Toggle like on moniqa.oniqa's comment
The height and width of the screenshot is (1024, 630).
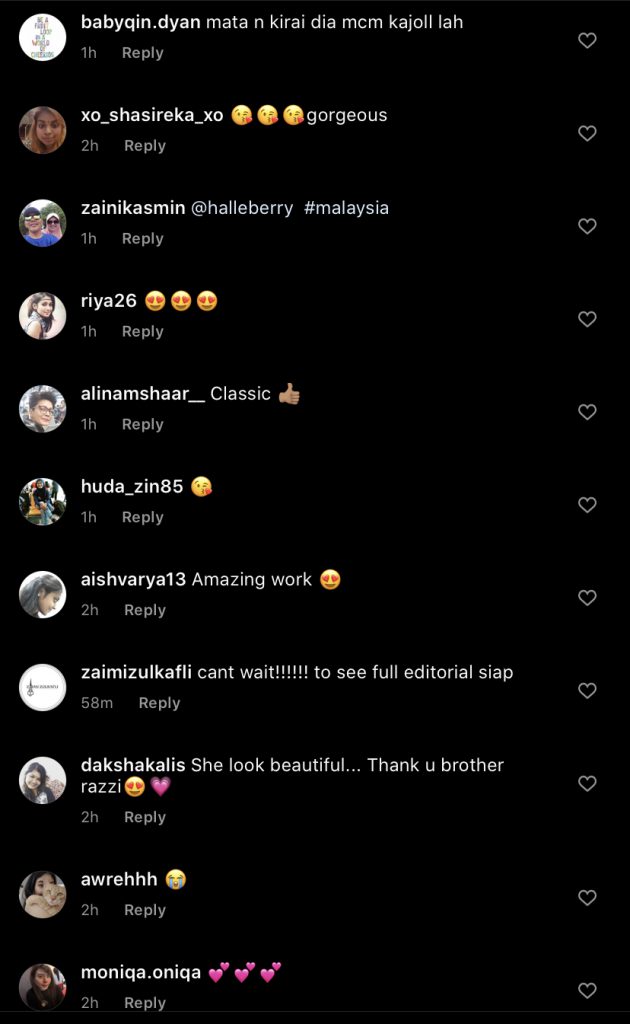[588, 991]
